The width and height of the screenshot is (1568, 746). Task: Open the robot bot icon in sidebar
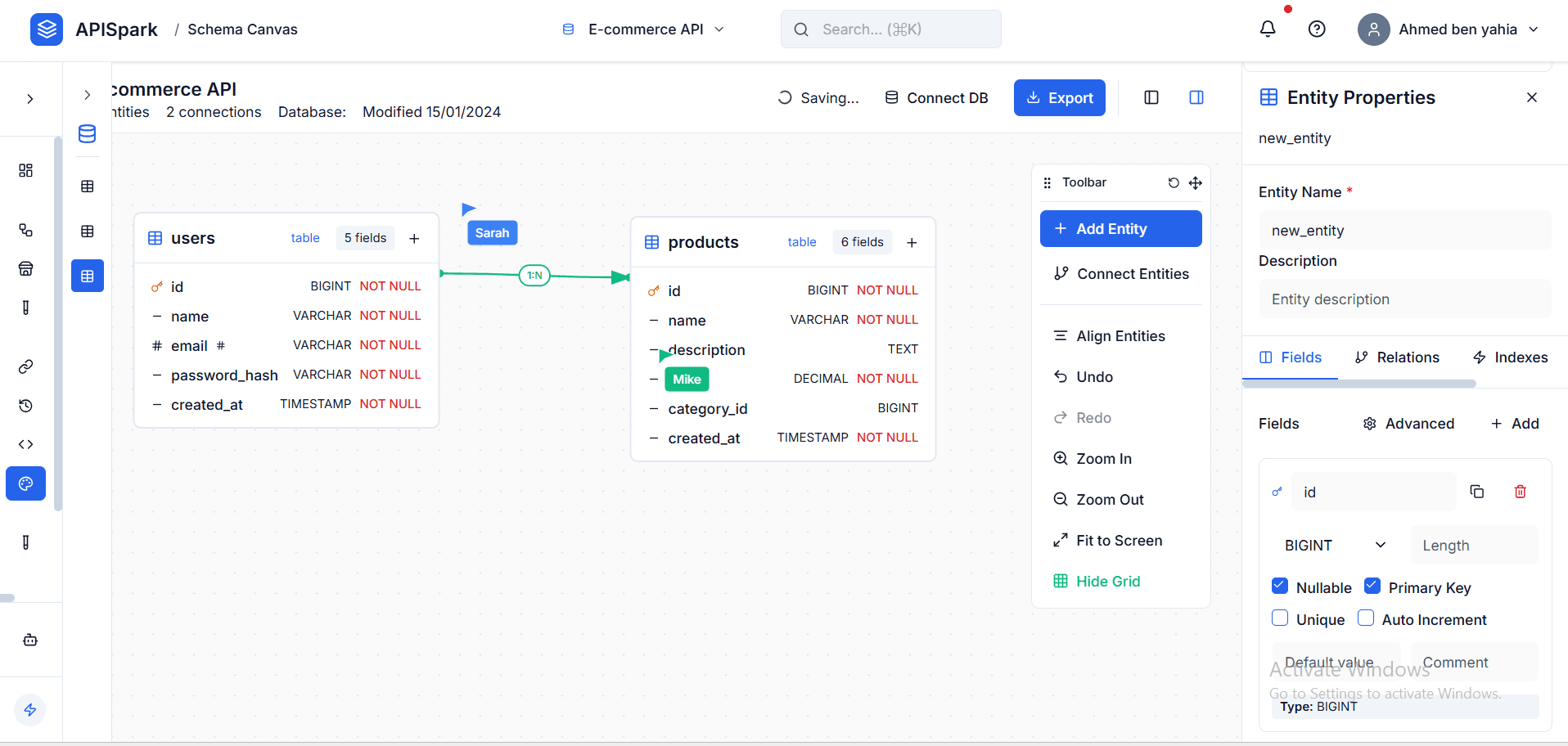coord(30,640)
